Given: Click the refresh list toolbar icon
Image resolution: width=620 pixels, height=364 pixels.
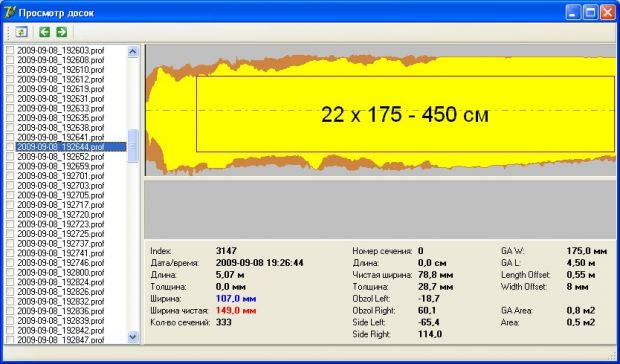Looking at the screenshot, I should (21, 32).
